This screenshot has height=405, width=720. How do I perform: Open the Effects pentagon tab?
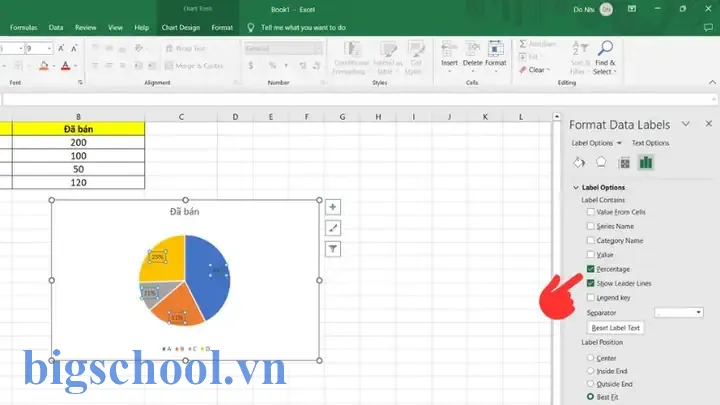(601, 163)
